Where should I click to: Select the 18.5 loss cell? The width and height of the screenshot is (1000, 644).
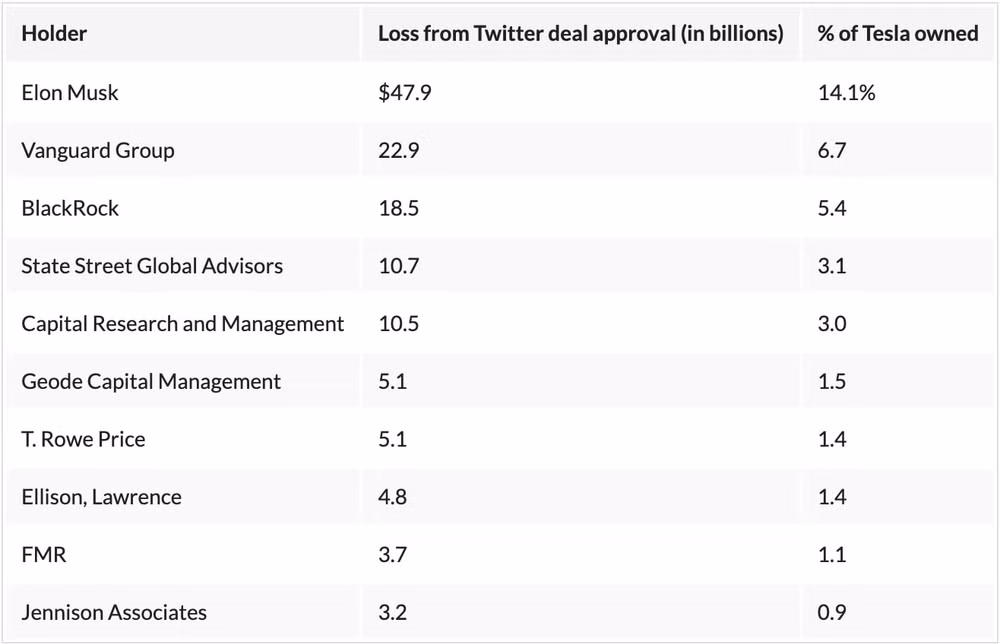(399, 209)
